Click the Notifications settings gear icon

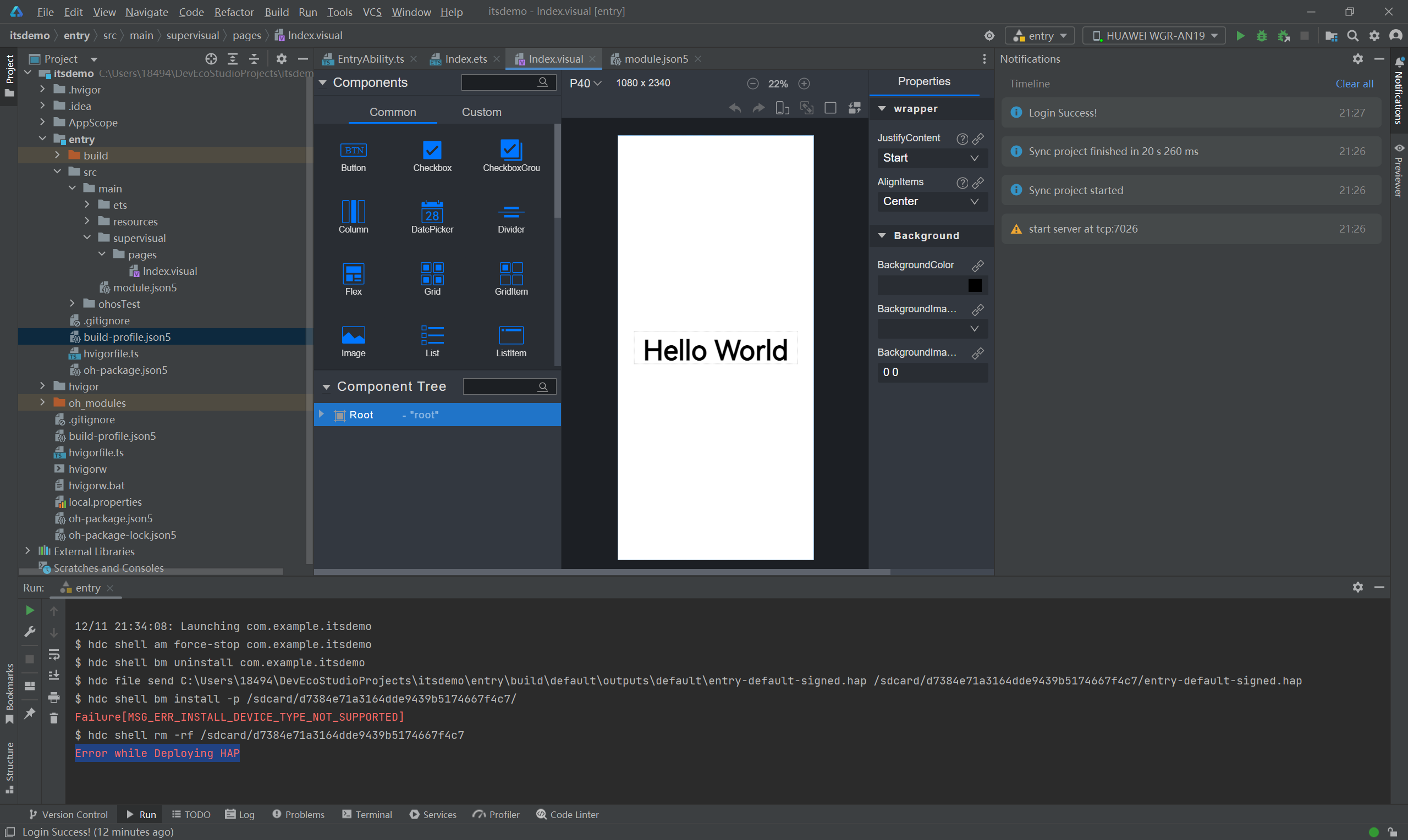tap(1357, 59)
